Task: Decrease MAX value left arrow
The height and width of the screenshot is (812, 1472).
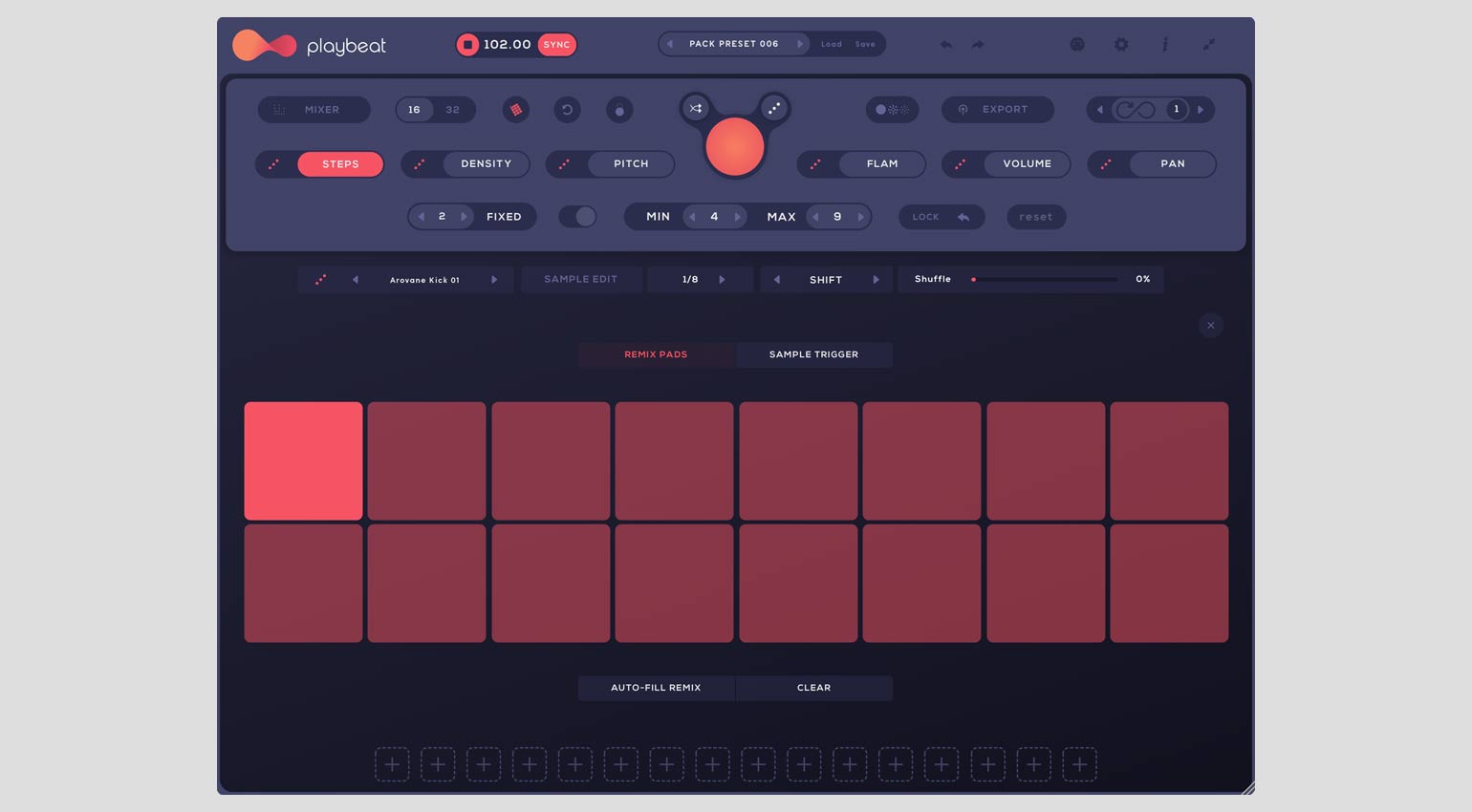Action: [815, 217]
